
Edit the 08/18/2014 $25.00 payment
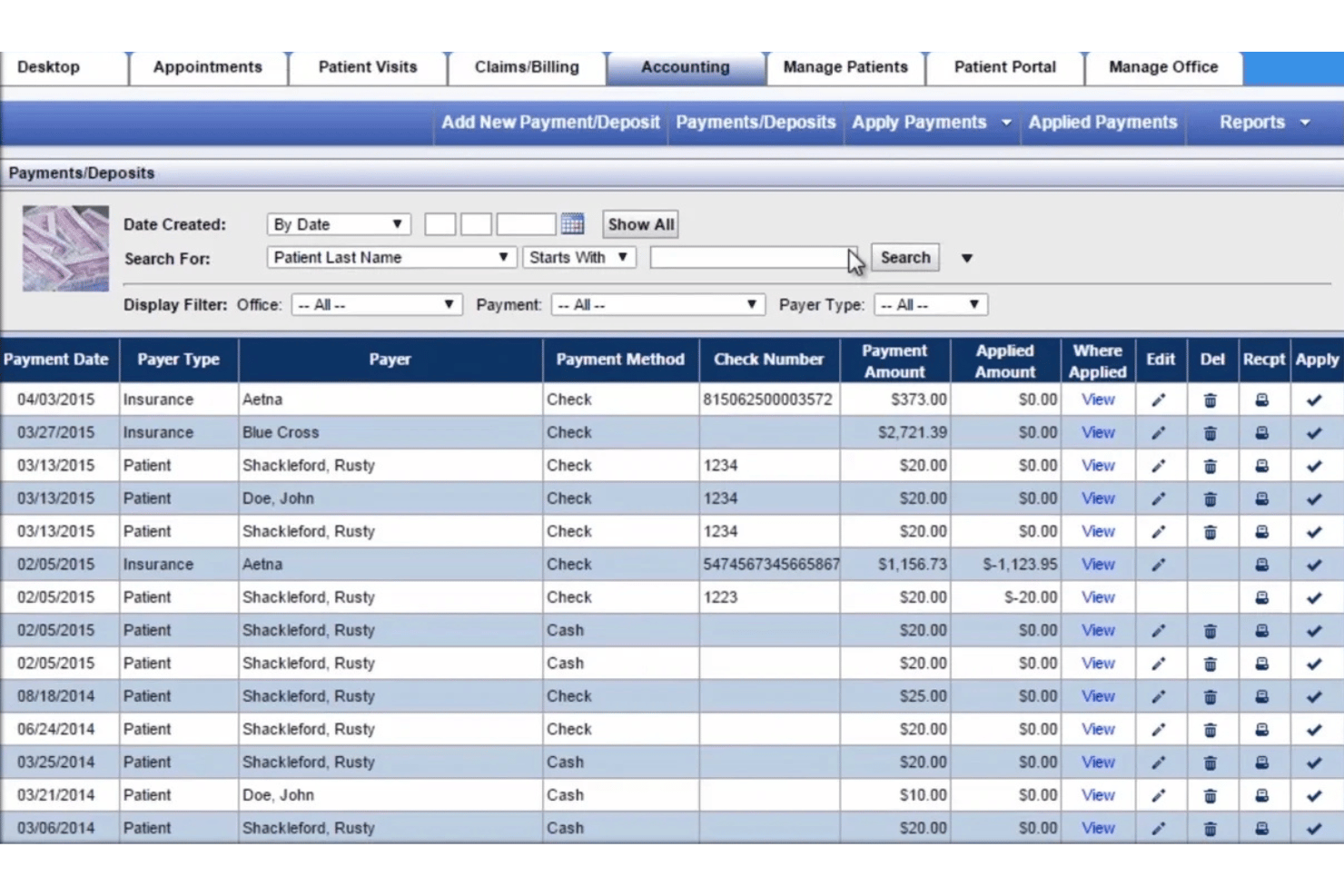click(x=1159, y=697)
